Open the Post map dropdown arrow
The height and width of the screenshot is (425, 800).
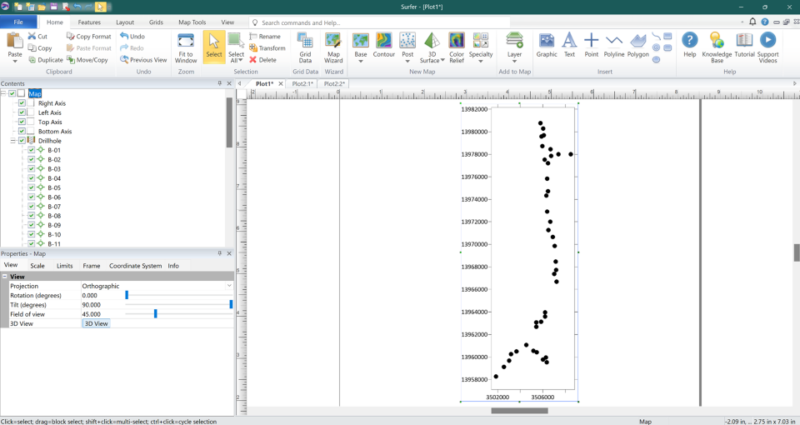click(407, 61)
